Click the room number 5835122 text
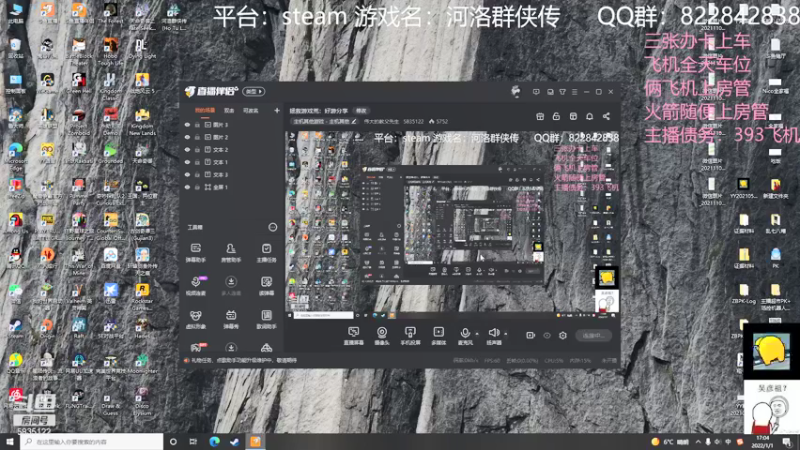The image size is (800, 450). click(413, 121)
